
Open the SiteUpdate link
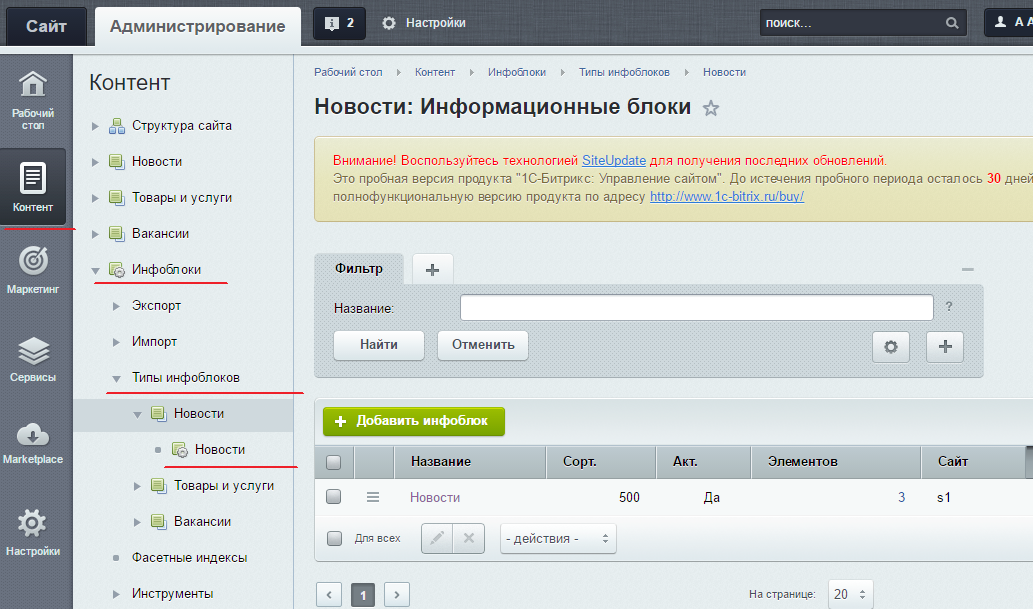click(614, 161)
